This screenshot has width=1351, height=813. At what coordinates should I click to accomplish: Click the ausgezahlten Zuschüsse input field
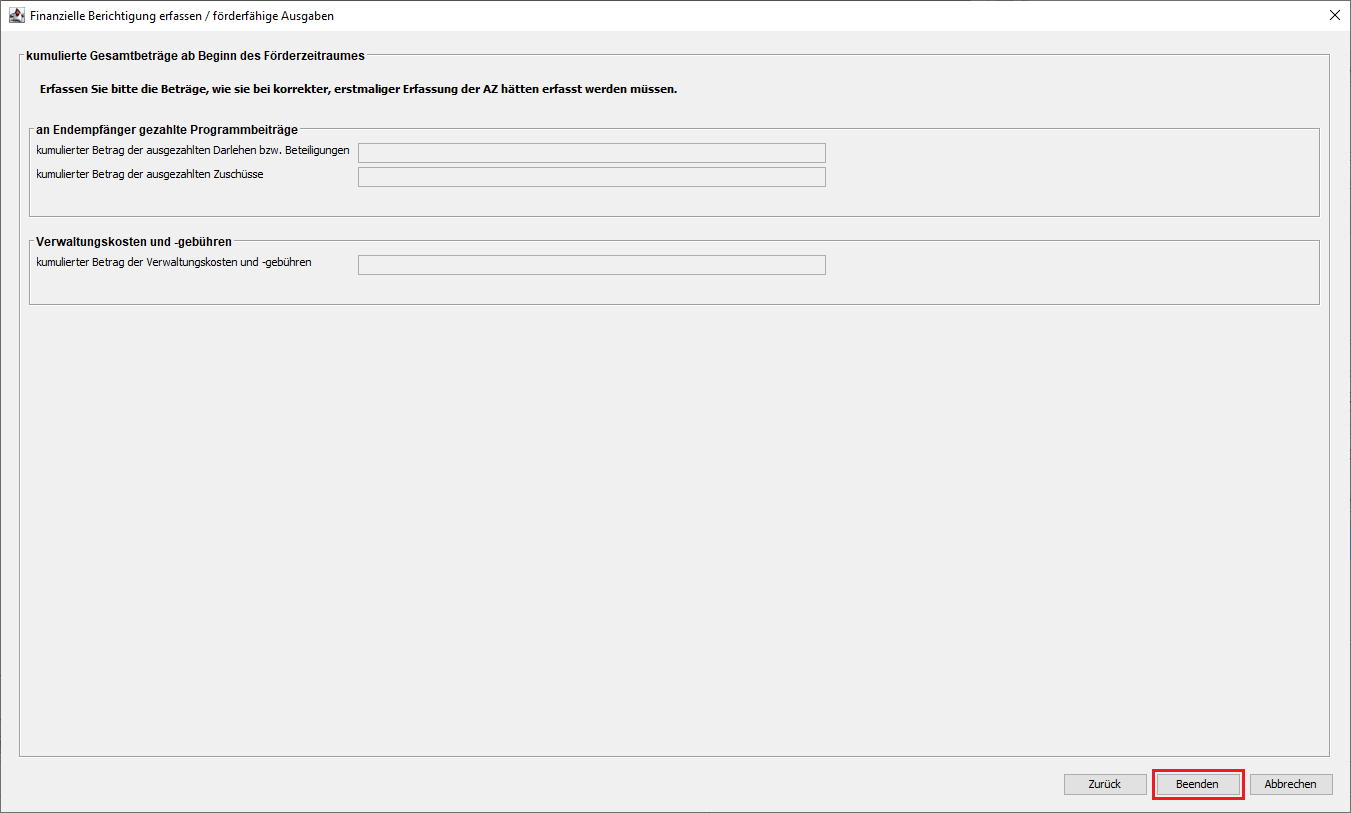coord(591,177)
